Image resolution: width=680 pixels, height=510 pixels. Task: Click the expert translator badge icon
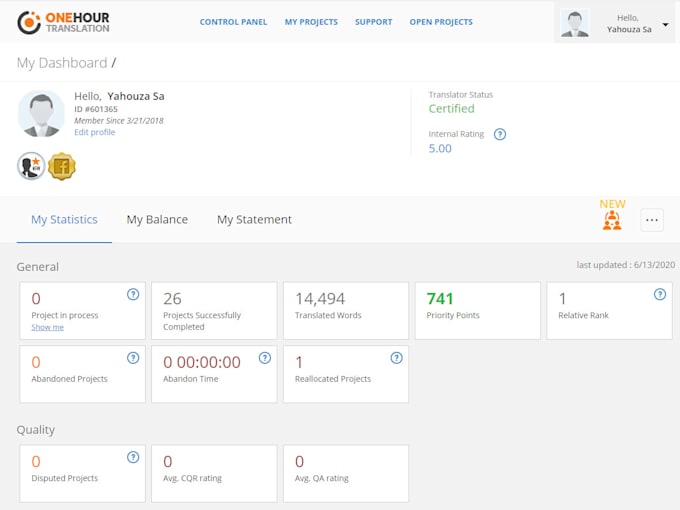[x=31, y=166]
